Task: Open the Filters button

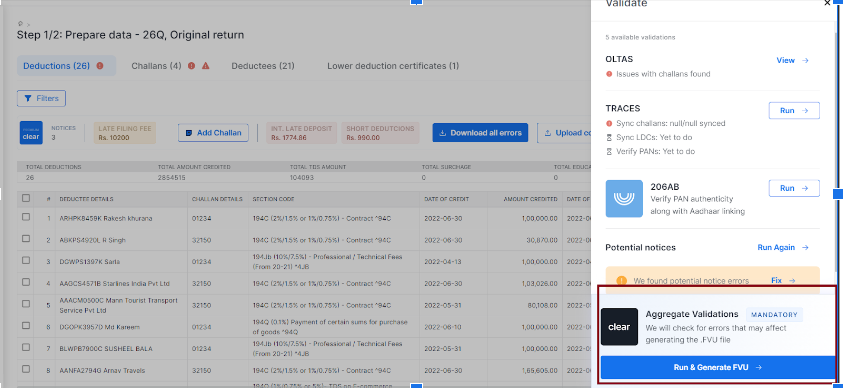Action: (x=41, y=98)
